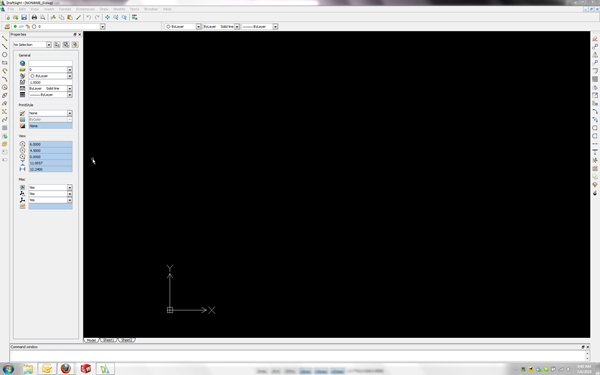Switch to the Sheet1 tab
Image resolution: width=600 pixels, height=375 pixels.
tap(109, 340)
